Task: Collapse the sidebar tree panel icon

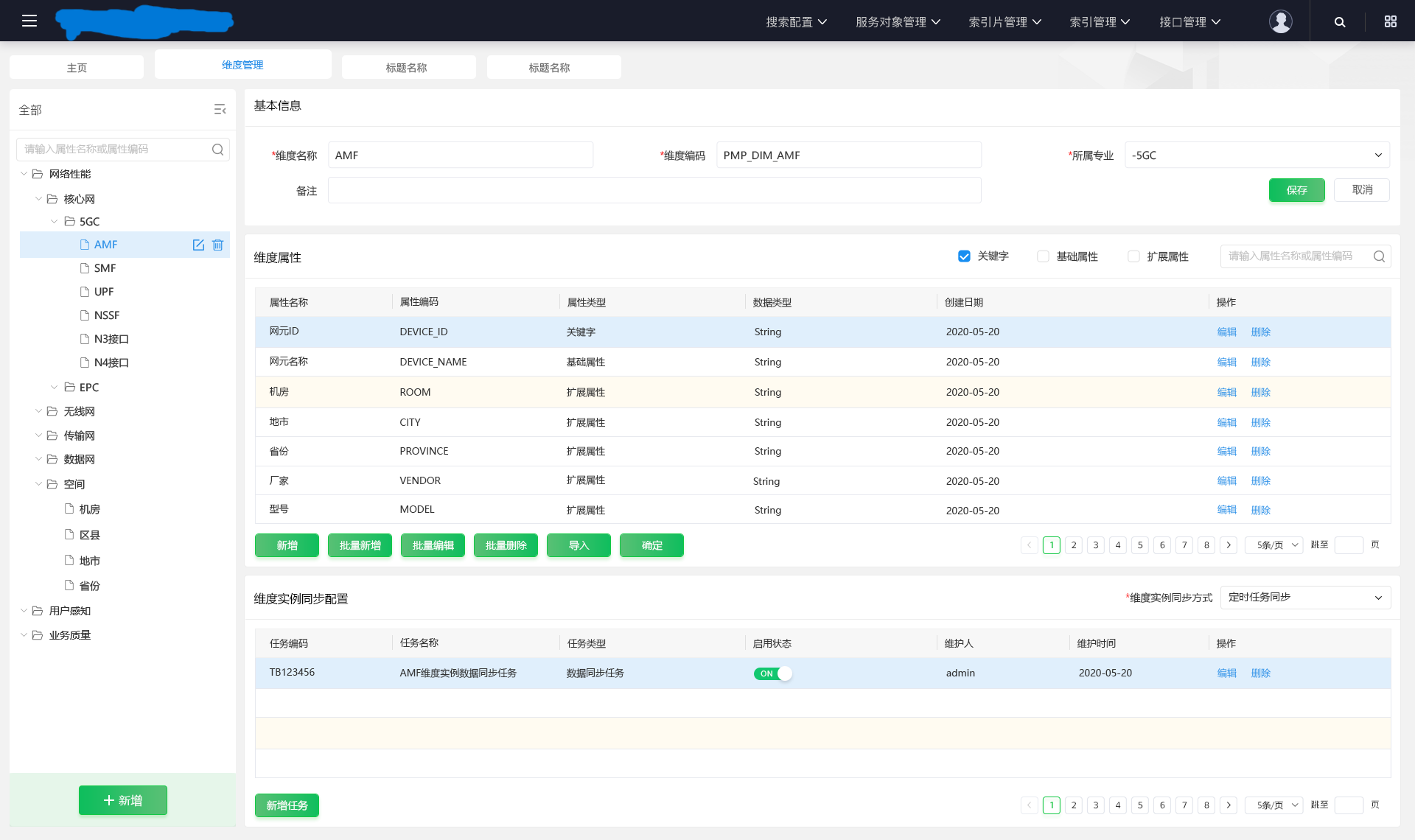Action: (220, 109)
